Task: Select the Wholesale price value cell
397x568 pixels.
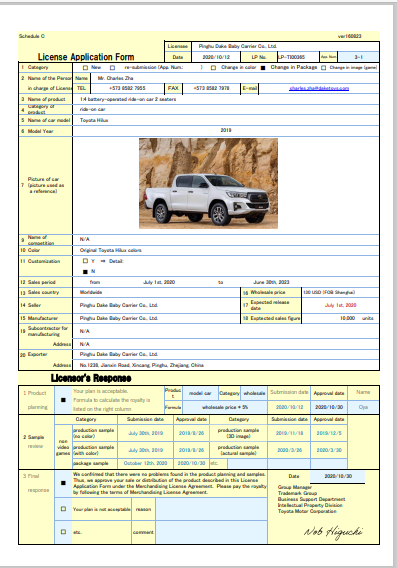Action: click(x=340, y=292)
